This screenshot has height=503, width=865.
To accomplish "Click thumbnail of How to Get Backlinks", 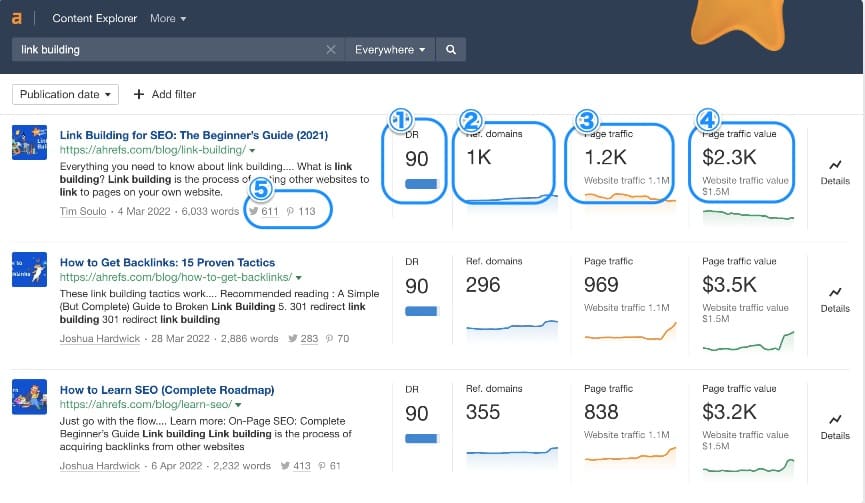I will pos(29,270).
